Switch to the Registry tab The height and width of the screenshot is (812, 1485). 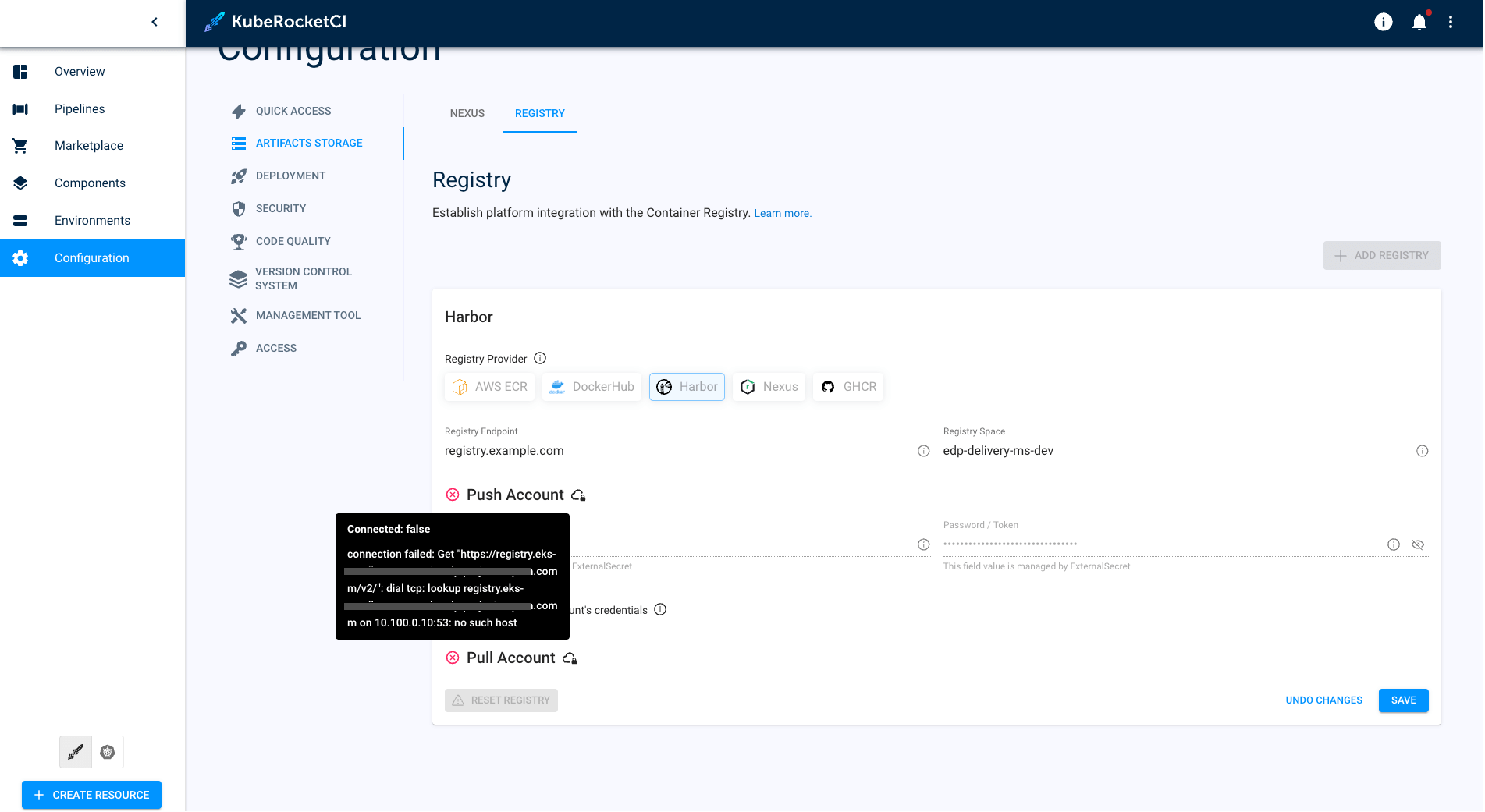coord(539,113)
